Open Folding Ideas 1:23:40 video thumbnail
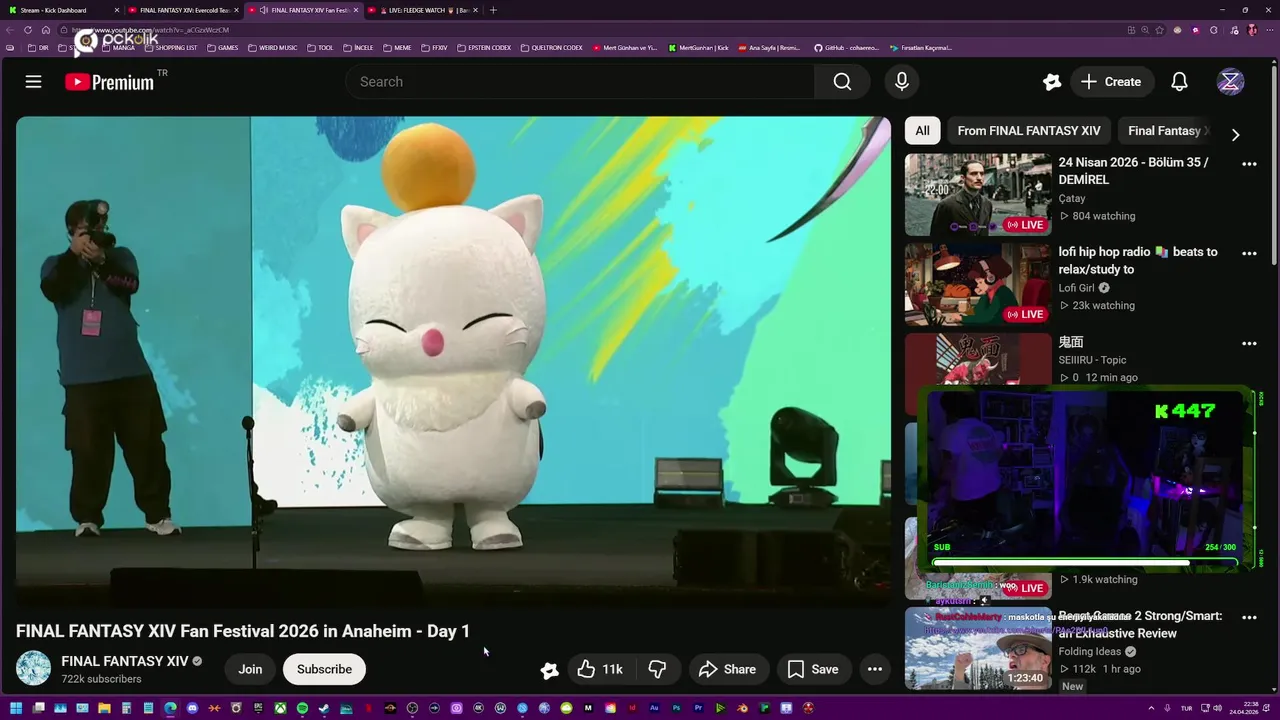 coord(978,648)
